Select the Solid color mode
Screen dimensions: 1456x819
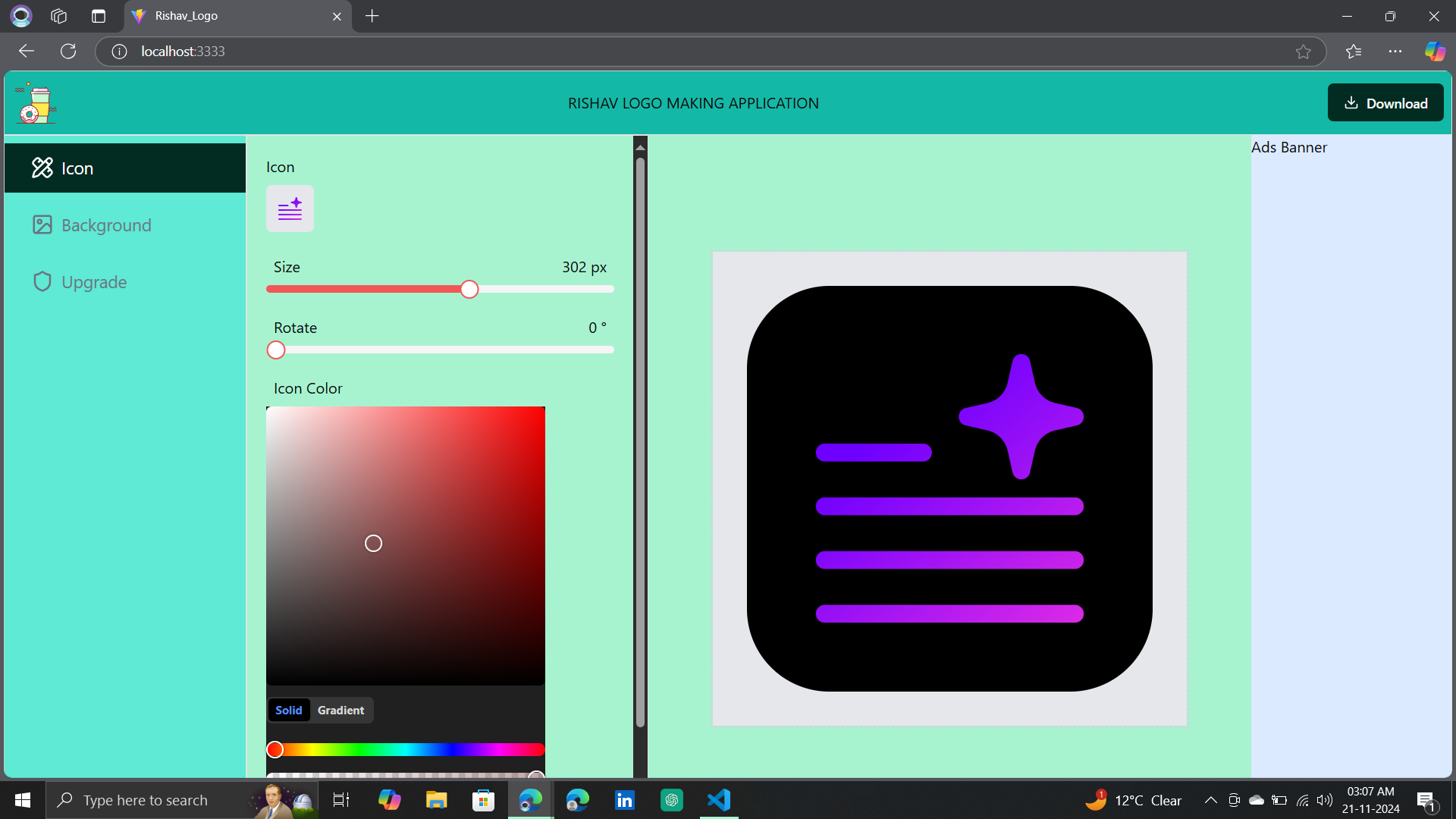pos(288,711)
